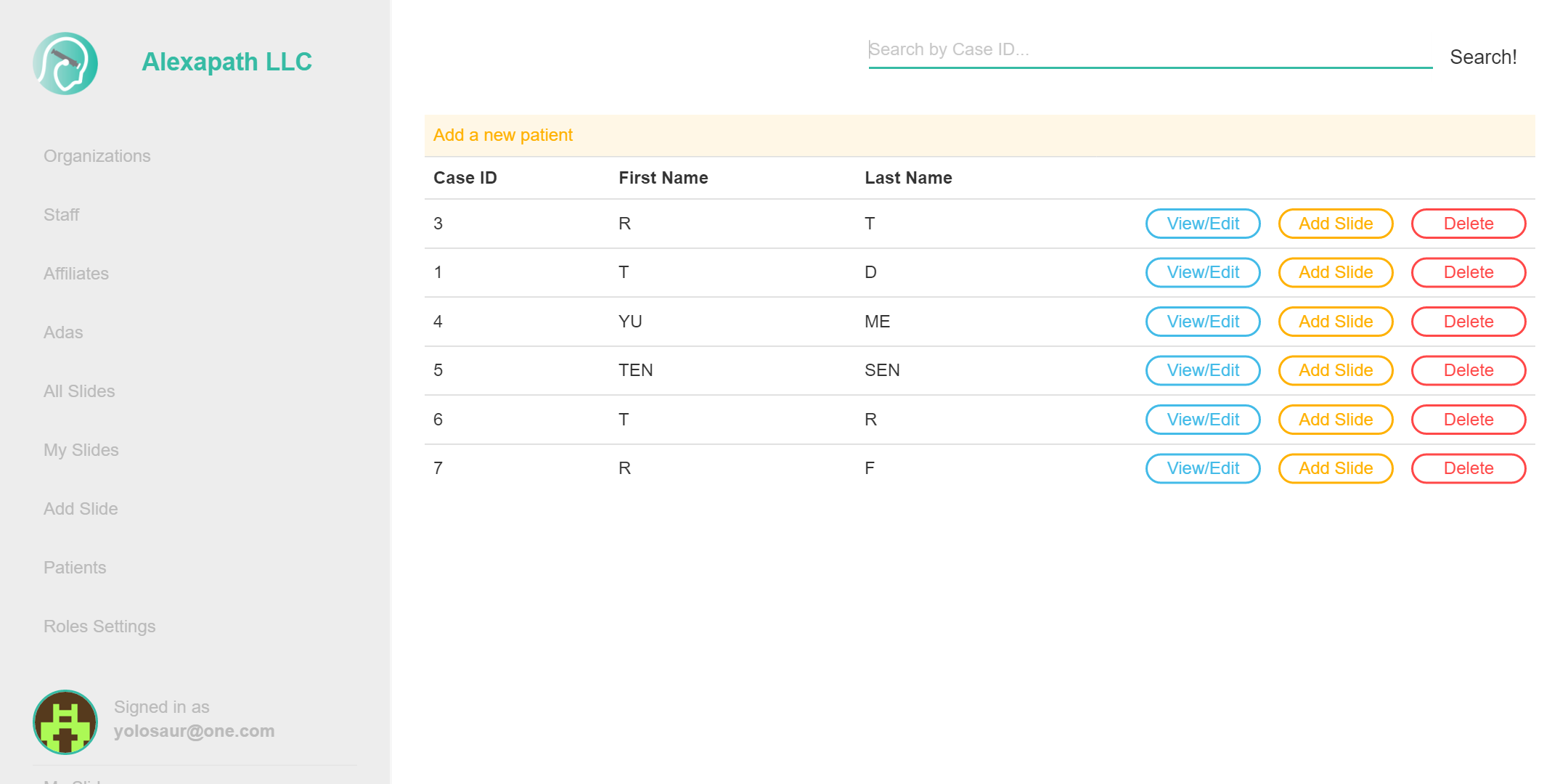The height and width of the screenshot is (784, 1568).
Task: View/Edit patient with Case ID 3
Action: click(1202, 224)
